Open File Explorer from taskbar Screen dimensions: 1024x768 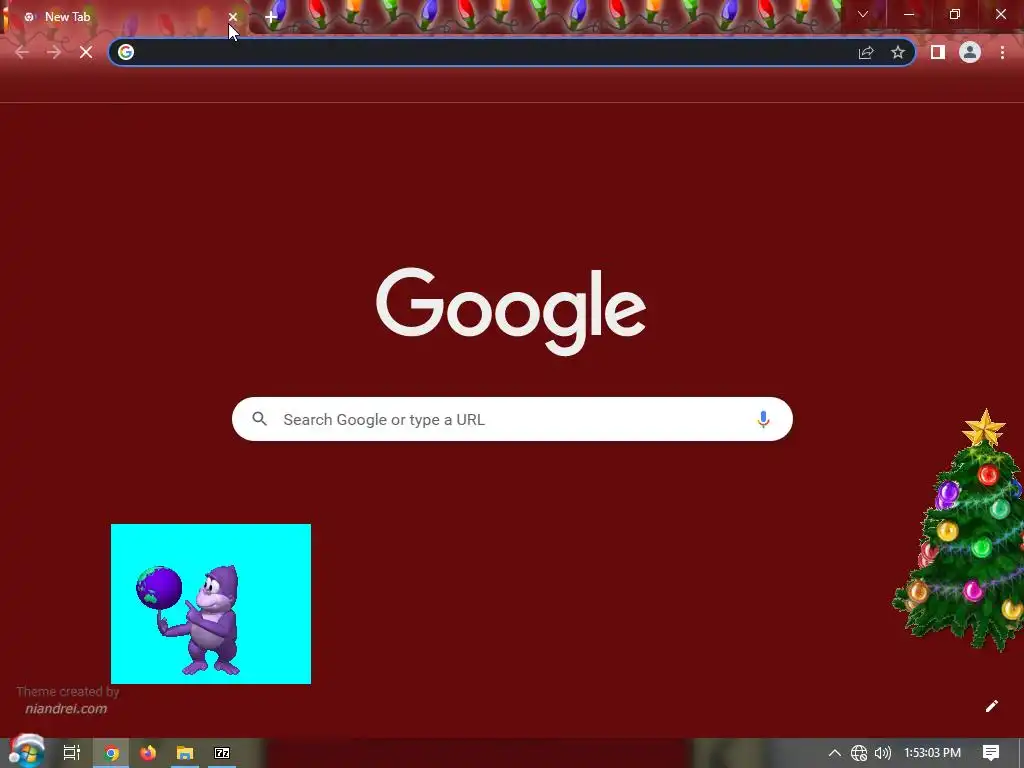(185, 753)
